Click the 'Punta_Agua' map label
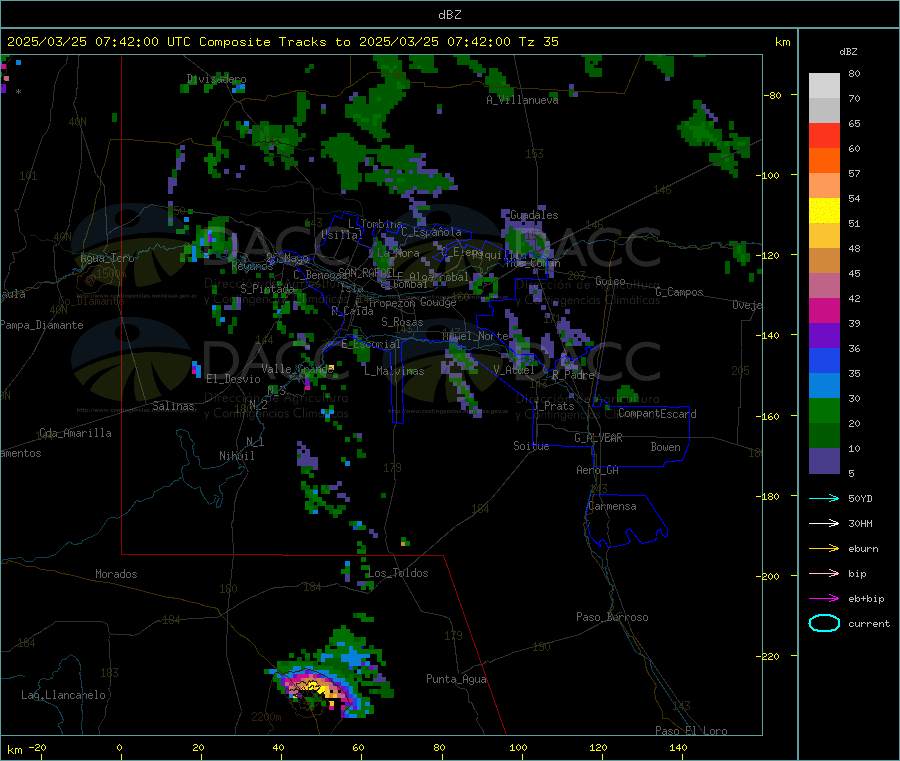The image size is (900, 761). tap(456, 679)
